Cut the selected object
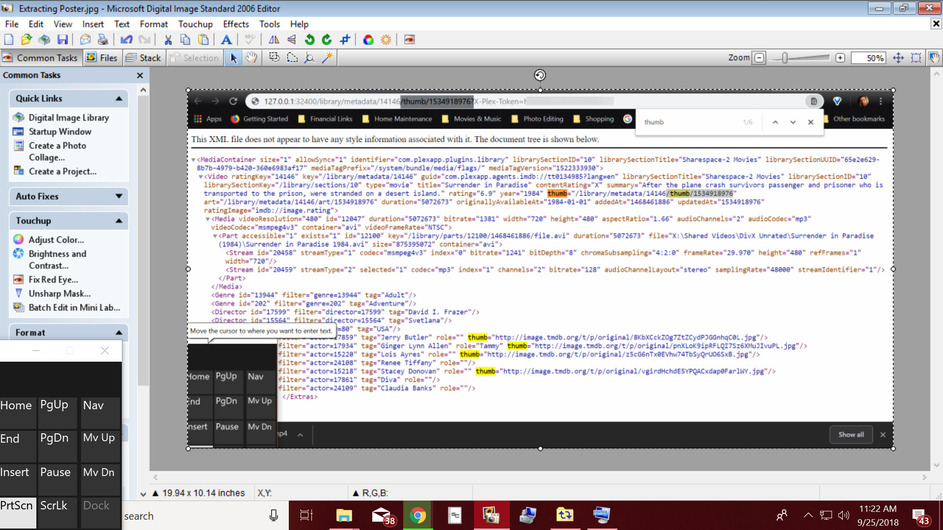943x530 pixels. coord(168,40)
